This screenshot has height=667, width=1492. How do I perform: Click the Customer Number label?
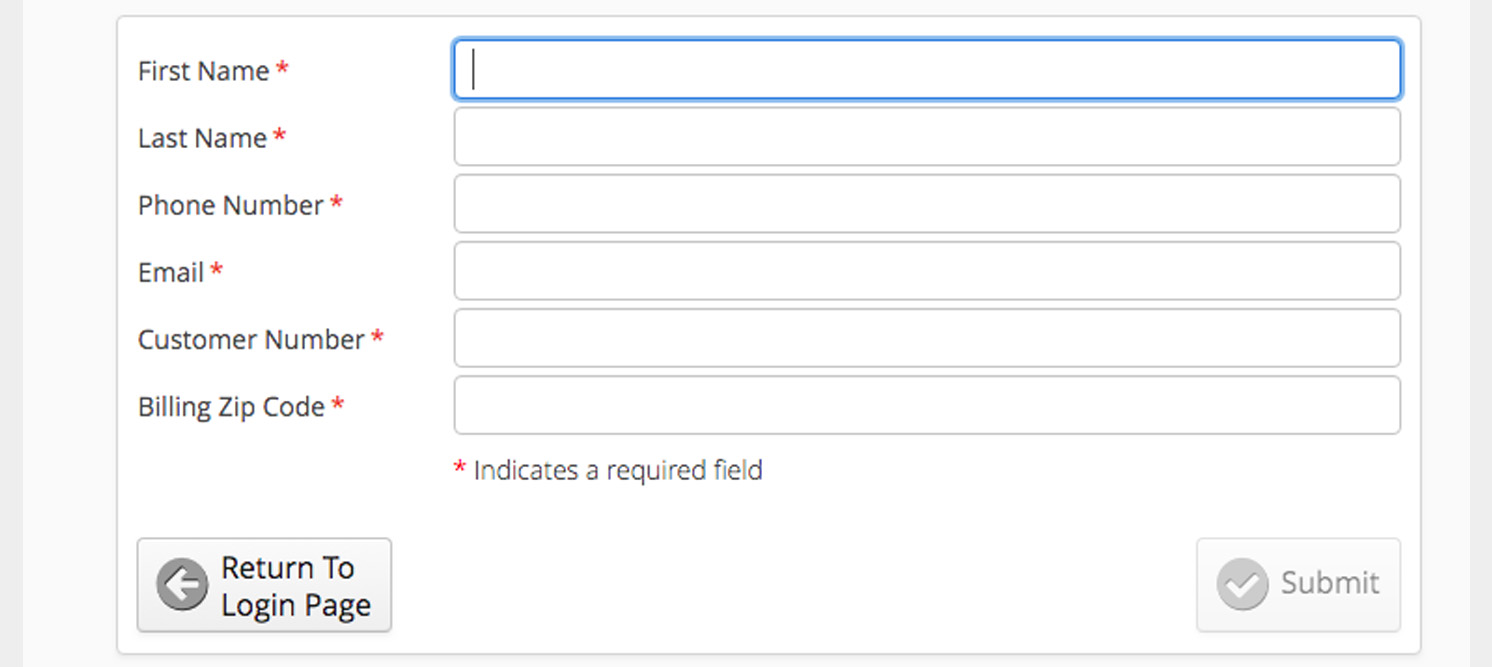point(251,340)
